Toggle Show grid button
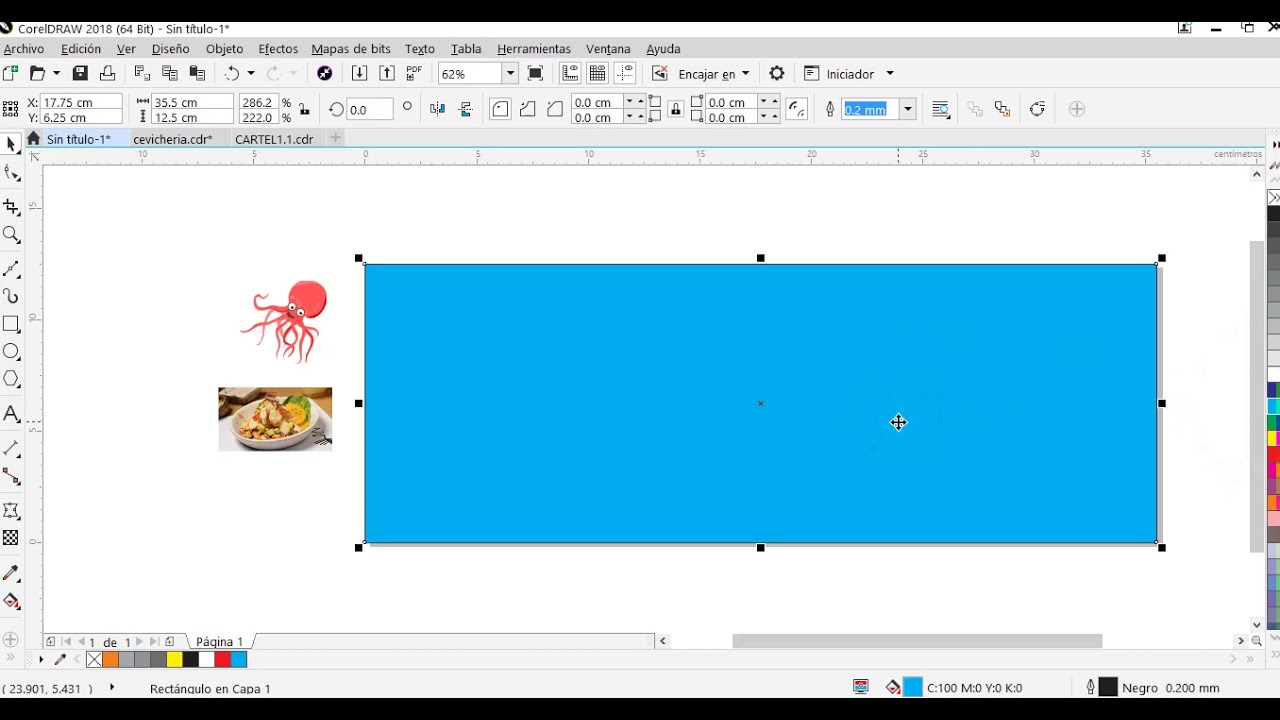Viewport: 1280px width, 720px height. click(597, 73)
